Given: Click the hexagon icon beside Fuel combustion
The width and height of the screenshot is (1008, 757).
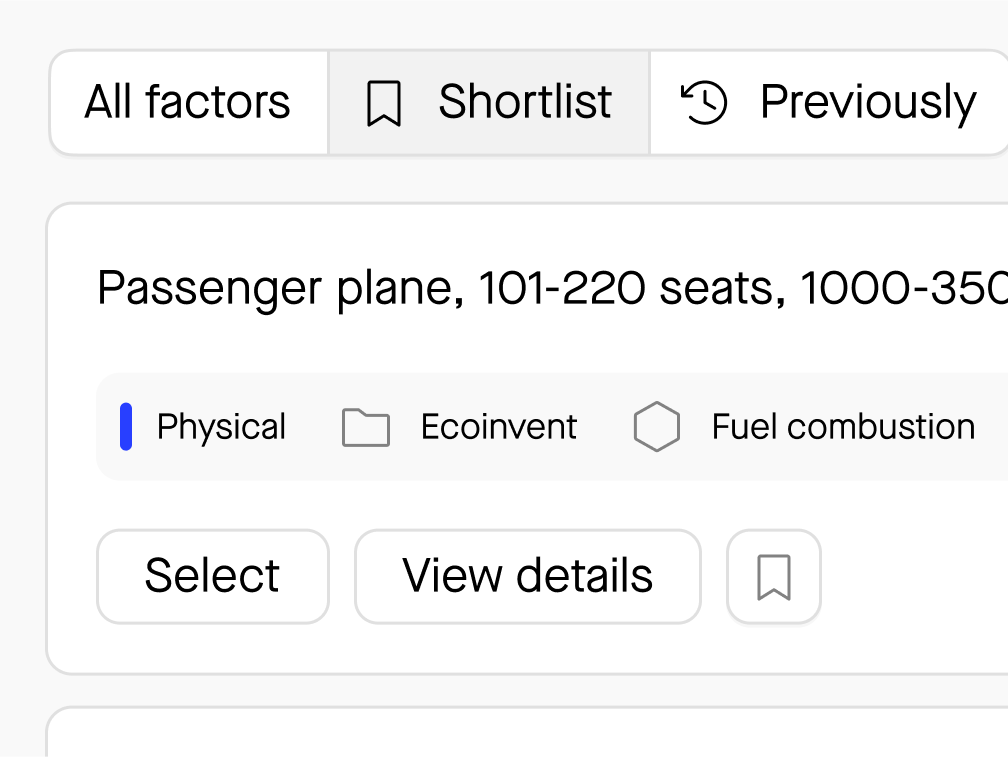Looking at the screenshot, I should [x=657, y=427].
